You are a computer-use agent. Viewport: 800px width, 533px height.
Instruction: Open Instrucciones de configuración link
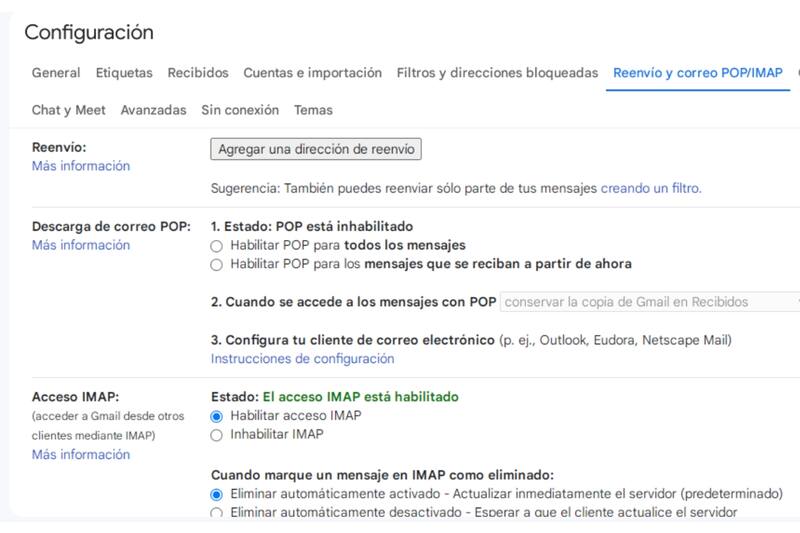point(302,358)
